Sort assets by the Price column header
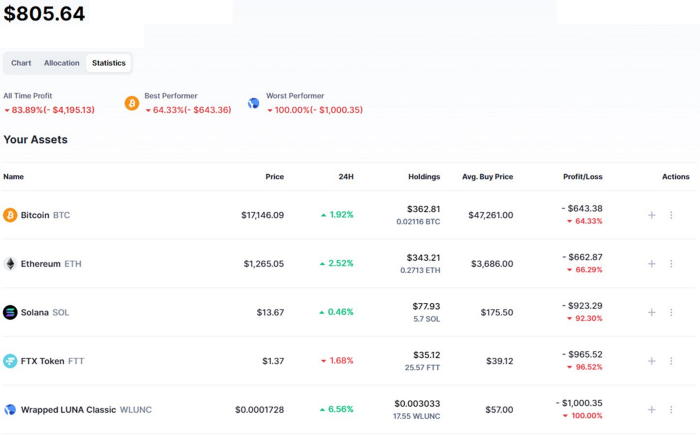This screenshot has height=436, width=700. pyautogui.click(x=275, y=177)
